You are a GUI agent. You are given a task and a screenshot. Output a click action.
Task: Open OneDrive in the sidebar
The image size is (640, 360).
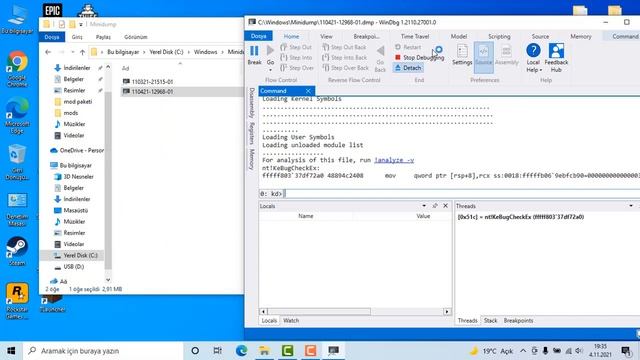[x=76, y=151]
